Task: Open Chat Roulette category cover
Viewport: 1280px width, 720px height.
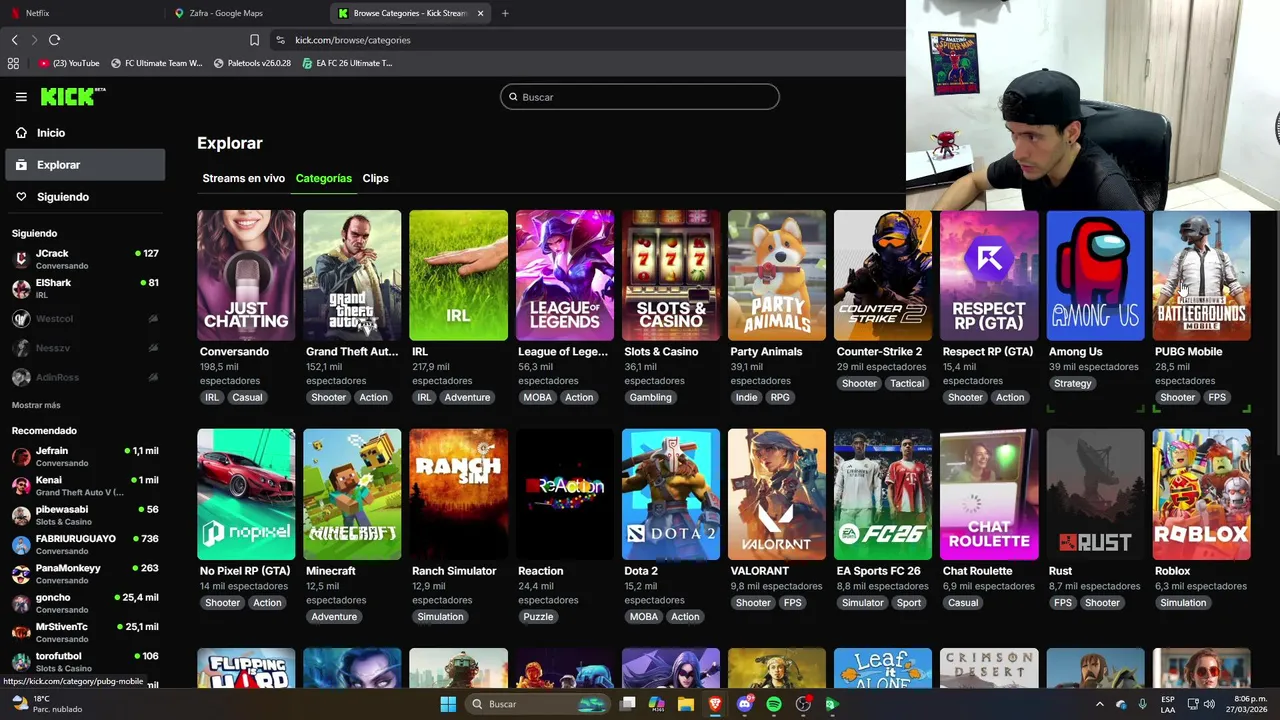Action: click(989, 494)
